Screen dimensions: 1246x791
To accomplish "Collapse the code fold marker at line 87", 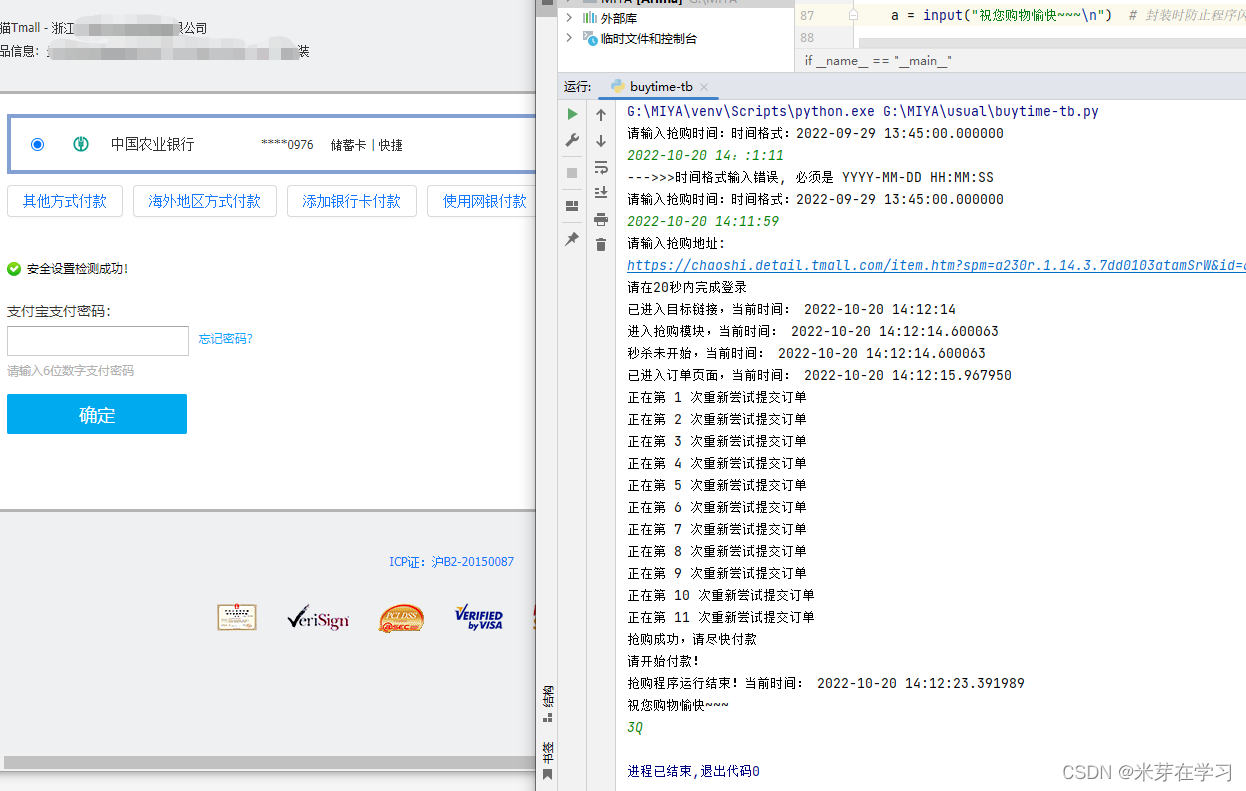I will (853, 16).
